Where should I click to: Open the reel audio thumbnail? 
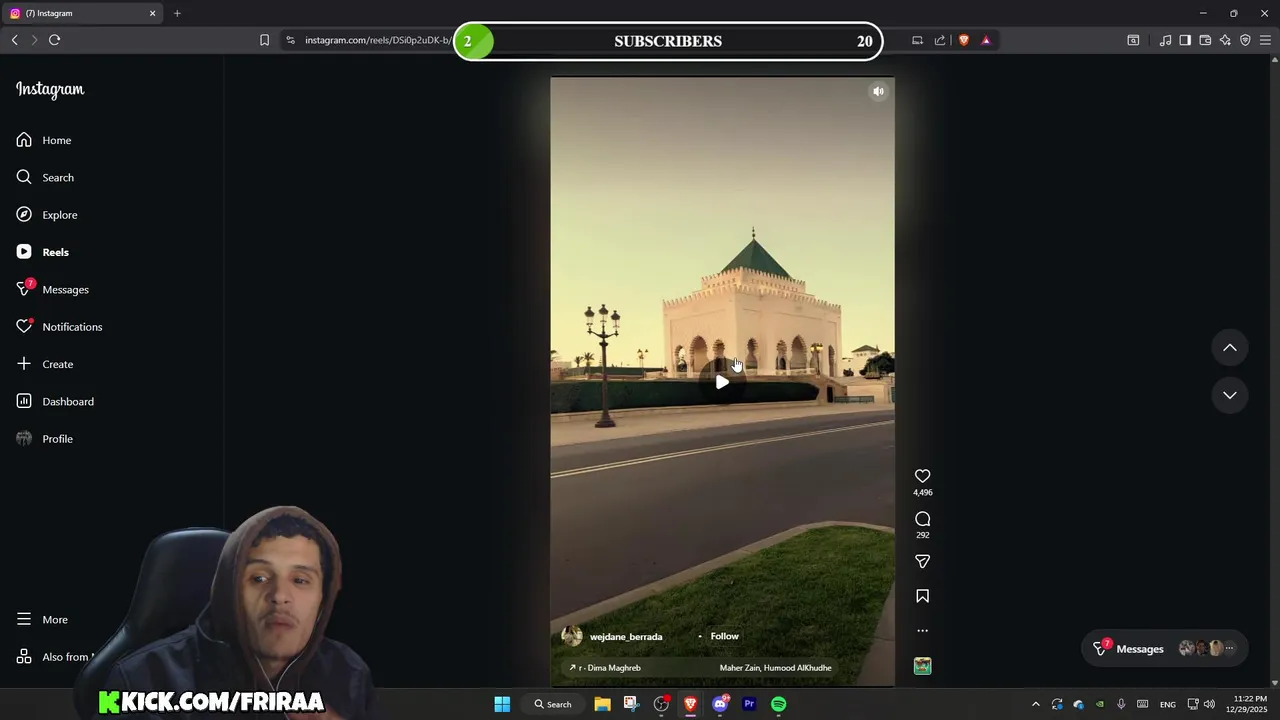[922, 666]
